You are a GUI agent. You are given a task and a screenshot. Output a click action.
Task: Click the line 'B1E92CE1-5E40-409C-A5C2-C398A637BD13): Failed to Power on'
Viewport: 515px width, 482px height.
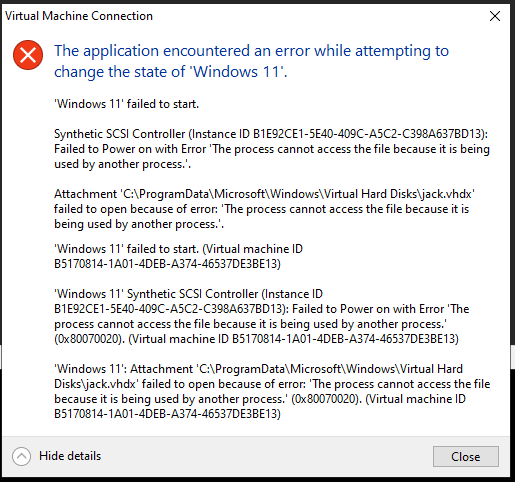[x=261, y=309]
